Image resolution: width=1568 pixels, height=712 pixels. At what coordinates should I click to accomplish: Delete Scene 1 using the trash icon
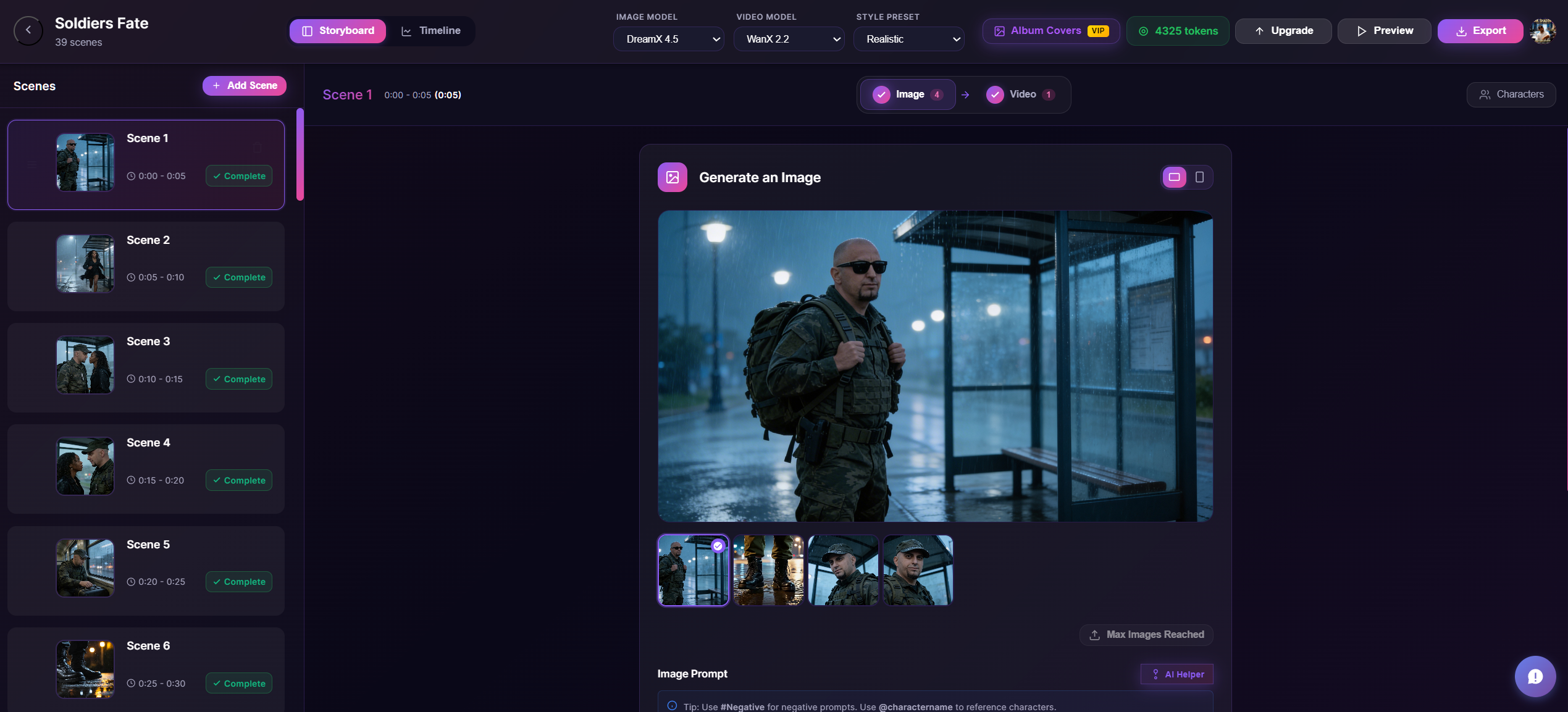coord(258,147)
